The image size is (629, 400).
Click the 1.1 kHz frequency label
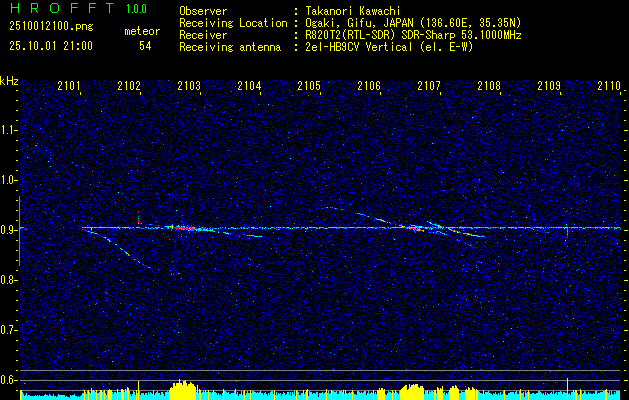pyautogui.click(x=8, y=130)
